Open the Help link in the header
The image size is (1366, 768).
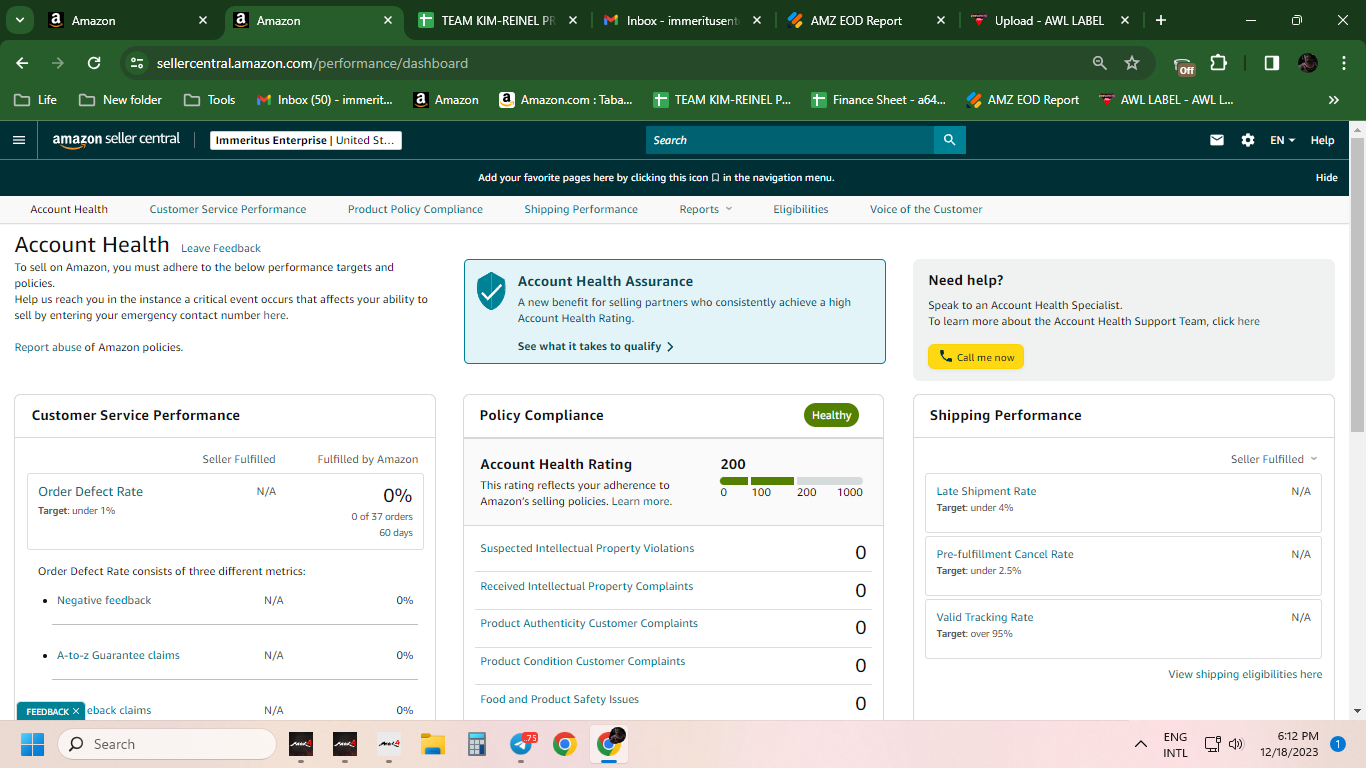point(1322,140)
